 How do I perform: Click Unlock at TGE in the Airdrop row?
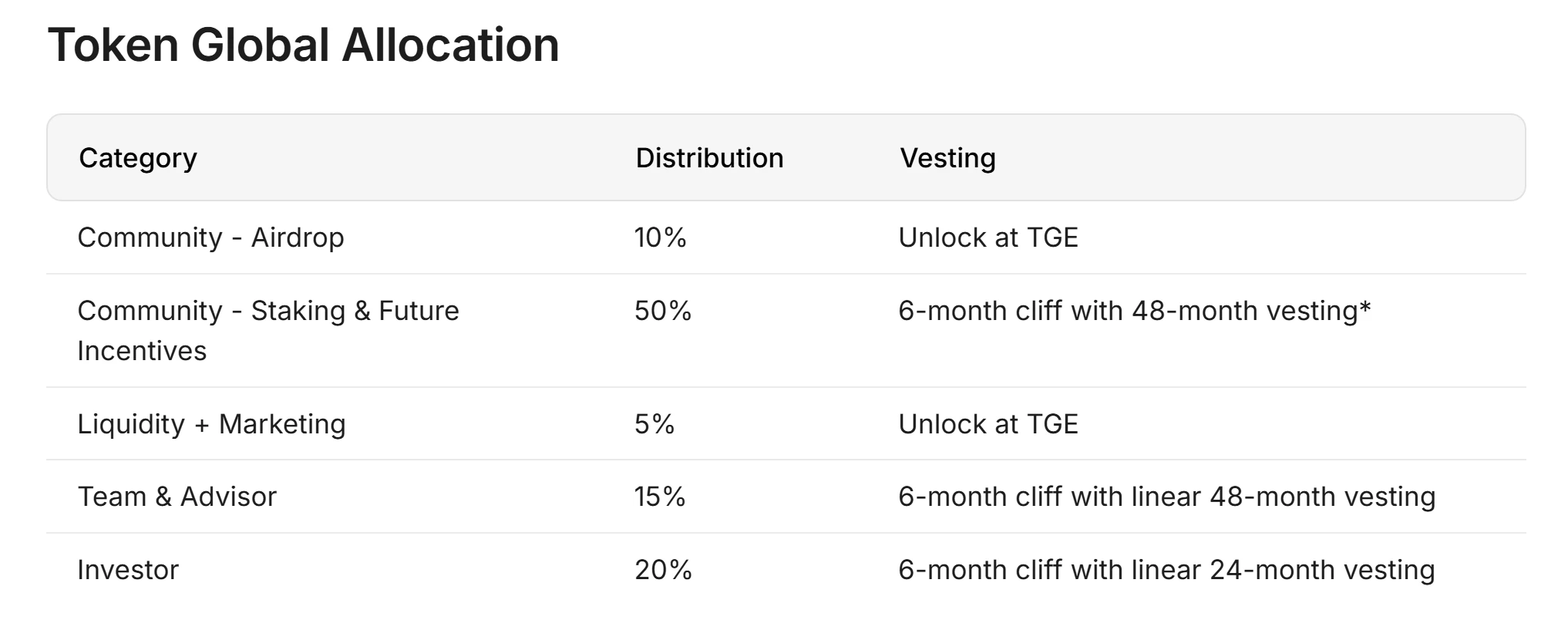point(988,238)
